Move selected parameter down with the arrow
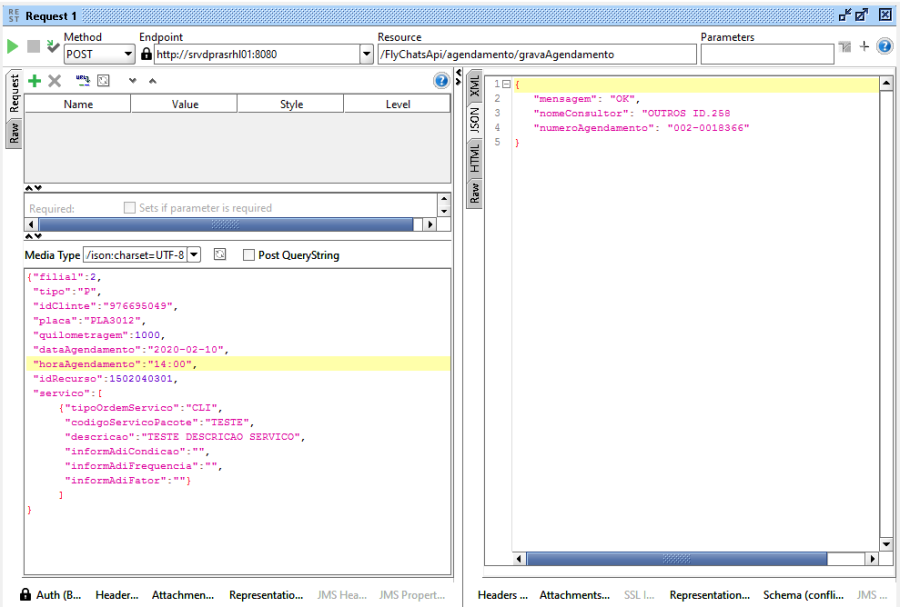Image resolution: width=900 pixels, height=607 pixels. (132, 81)
